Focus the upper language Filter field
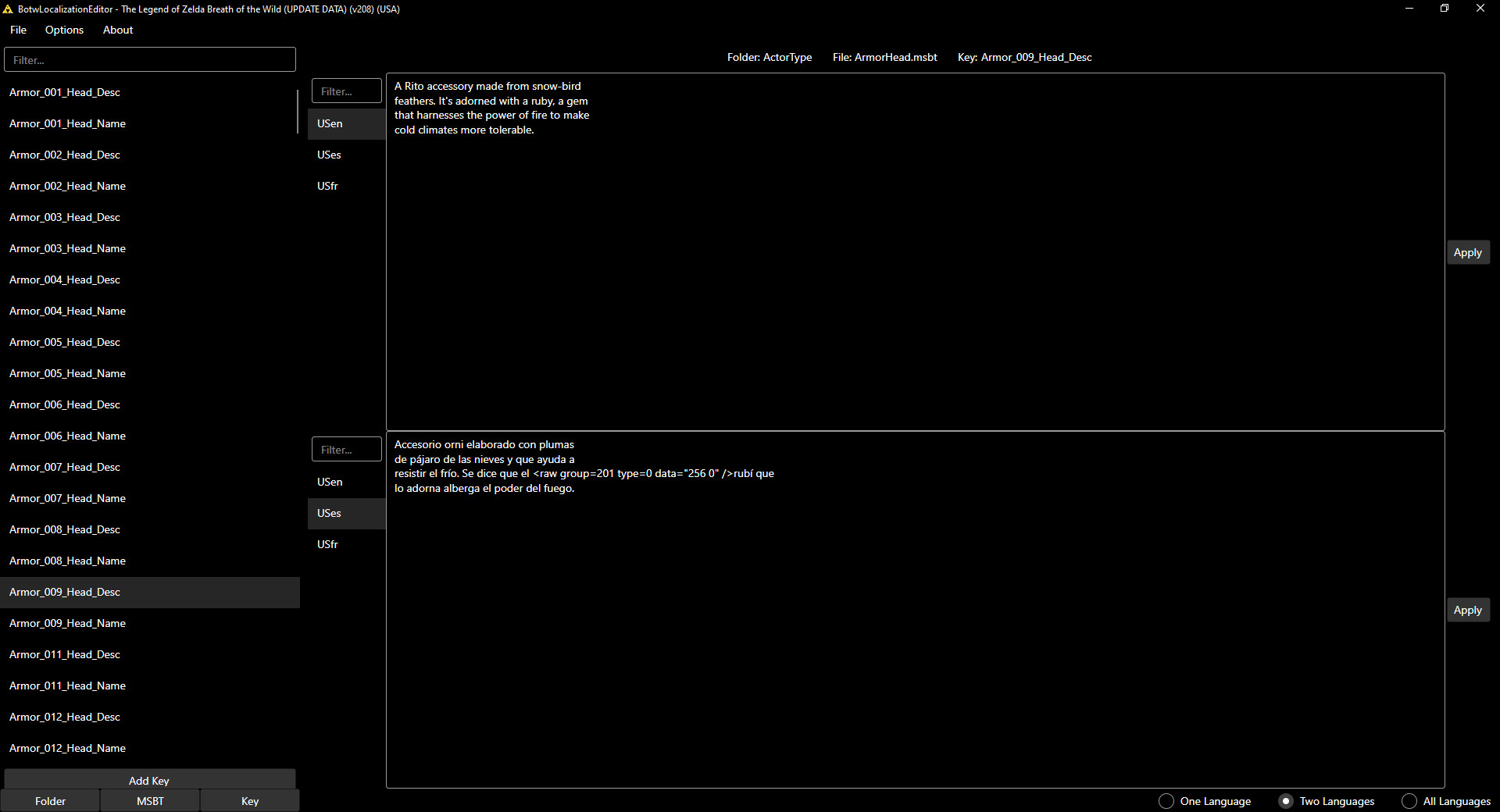 347,91
